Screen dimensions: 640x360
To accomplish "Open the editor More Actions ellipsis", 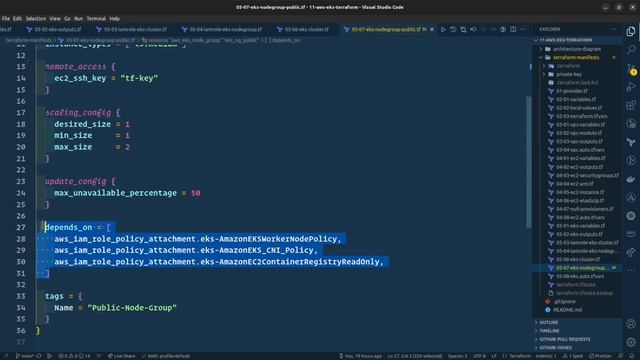I will [523, 29].
